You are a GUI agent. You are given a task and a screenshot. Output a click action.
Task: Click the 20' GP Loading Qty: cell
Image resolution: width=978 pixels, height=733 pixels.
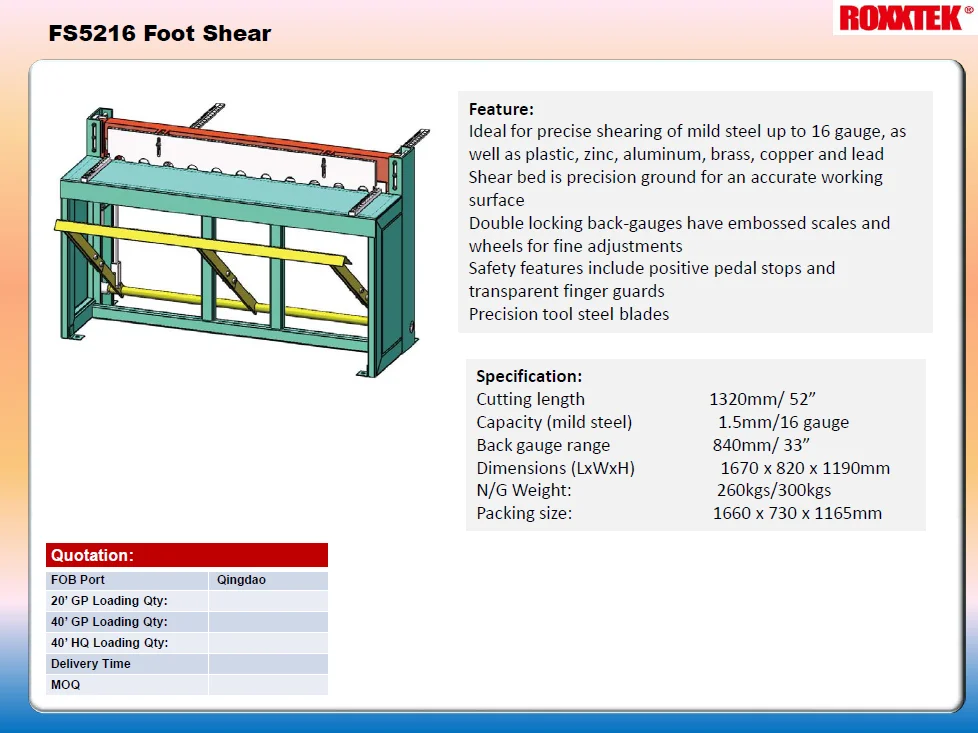127,601
